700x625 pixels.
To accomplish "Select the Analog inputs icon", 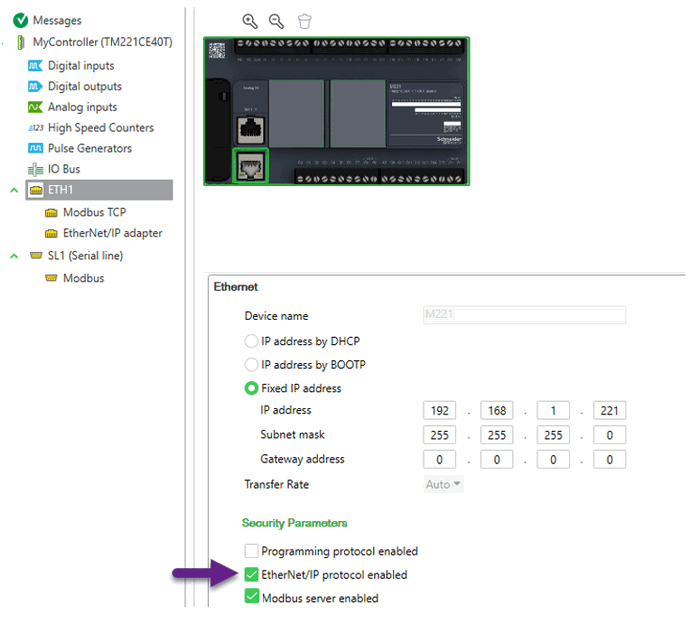I will coord(35,107).
